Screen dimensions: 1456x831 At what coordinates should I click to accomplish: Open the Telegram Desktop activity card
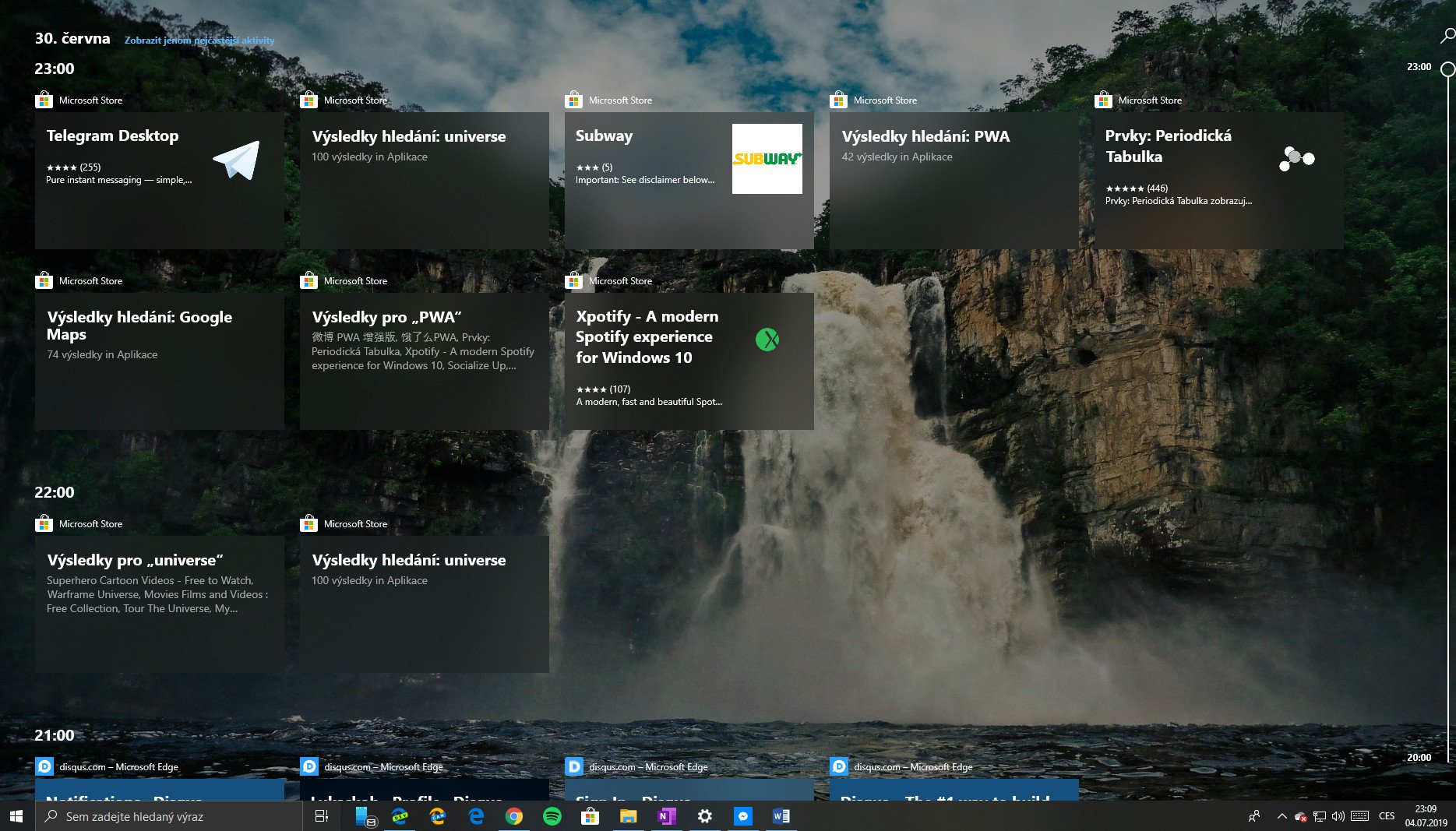coord(159,181)
